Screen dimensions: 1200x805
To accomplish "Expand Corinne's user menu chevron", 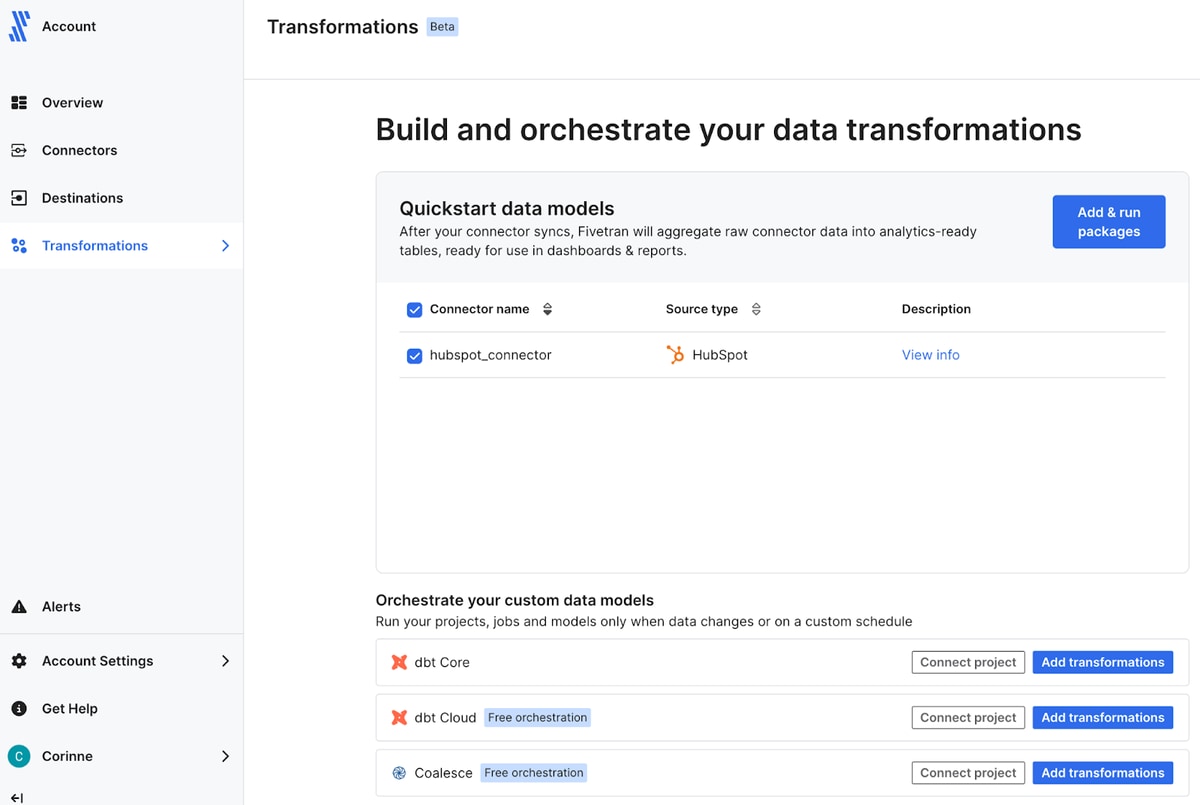I will [225, 757].
